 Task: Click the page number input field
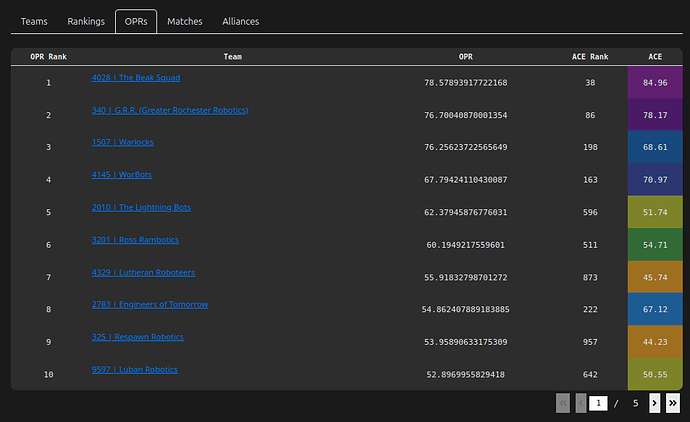coord(598,403)
